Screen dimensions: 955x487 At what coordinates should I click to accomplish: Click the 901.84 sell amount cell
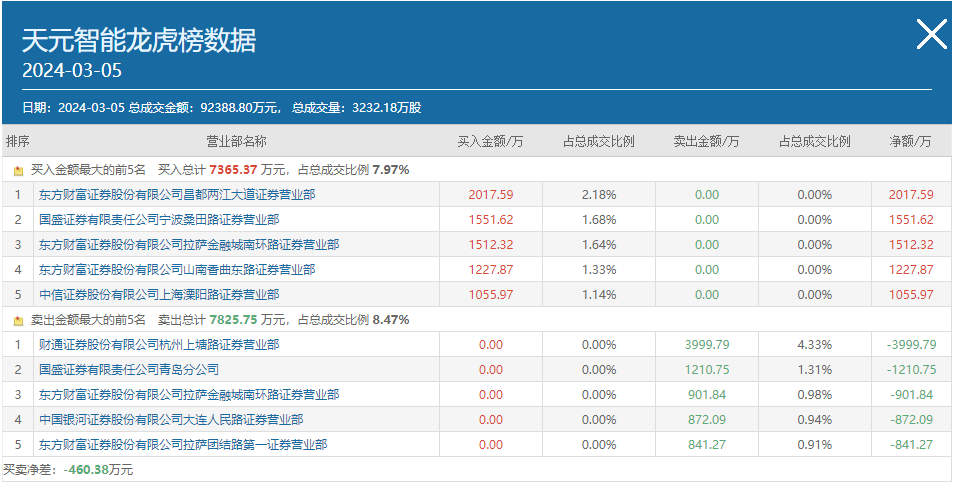pyautogui.click(x=707, y=394)
